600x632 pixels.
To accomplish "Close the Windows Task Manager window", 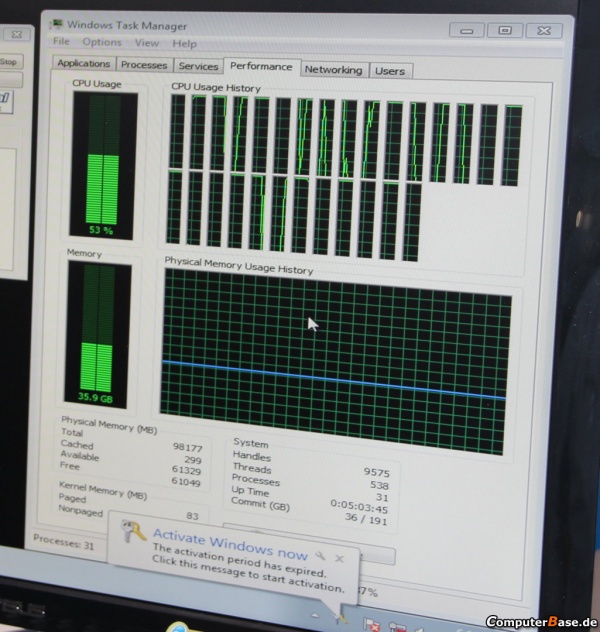I will click(544, 31).
